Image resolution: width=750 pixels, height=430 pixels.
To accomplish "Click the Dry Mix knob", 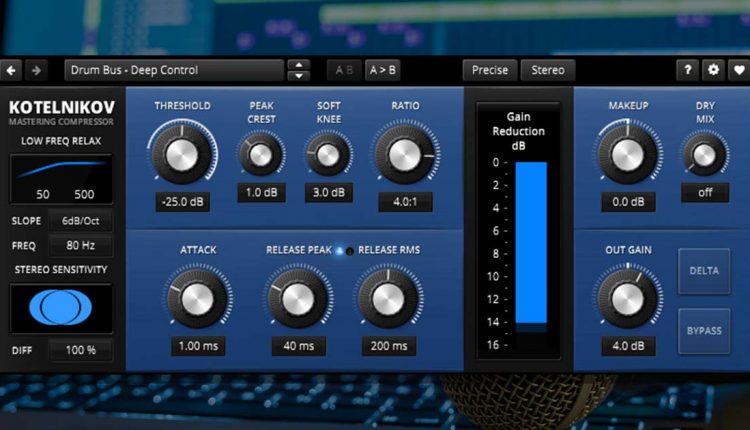I will [705, 154].
